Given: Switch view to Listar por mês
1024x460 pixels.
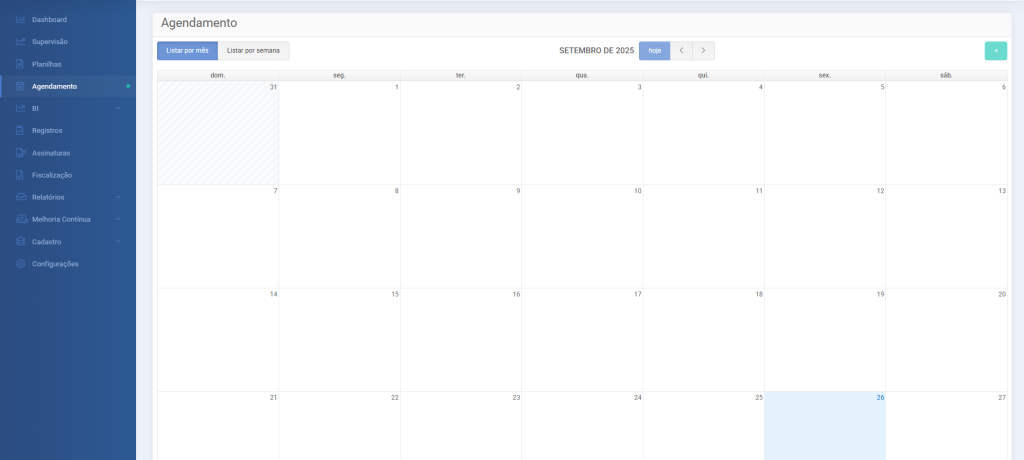Looking at the screenshot, I should (187, 51).
